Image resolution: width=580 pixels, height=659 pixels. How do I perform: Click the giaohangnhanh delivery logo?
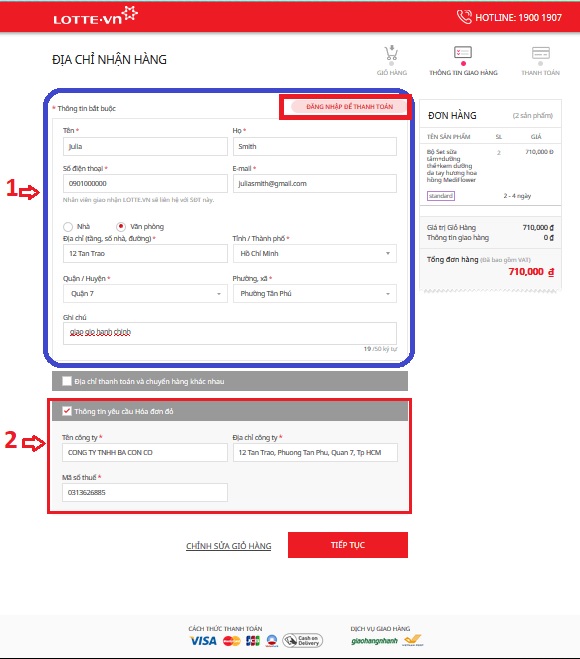click(x=374, y=641)
